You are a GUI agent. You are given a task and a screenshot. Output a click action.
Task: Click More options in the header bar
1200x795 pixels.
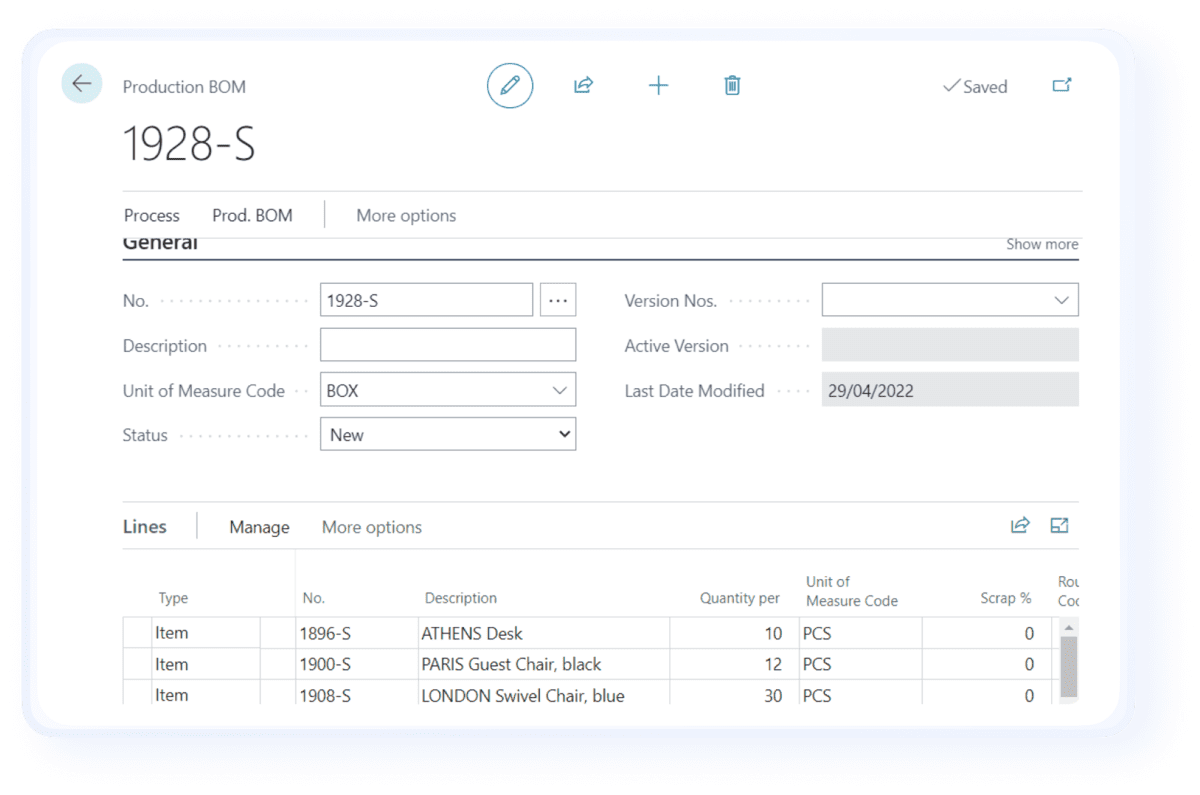pos(406,215)
